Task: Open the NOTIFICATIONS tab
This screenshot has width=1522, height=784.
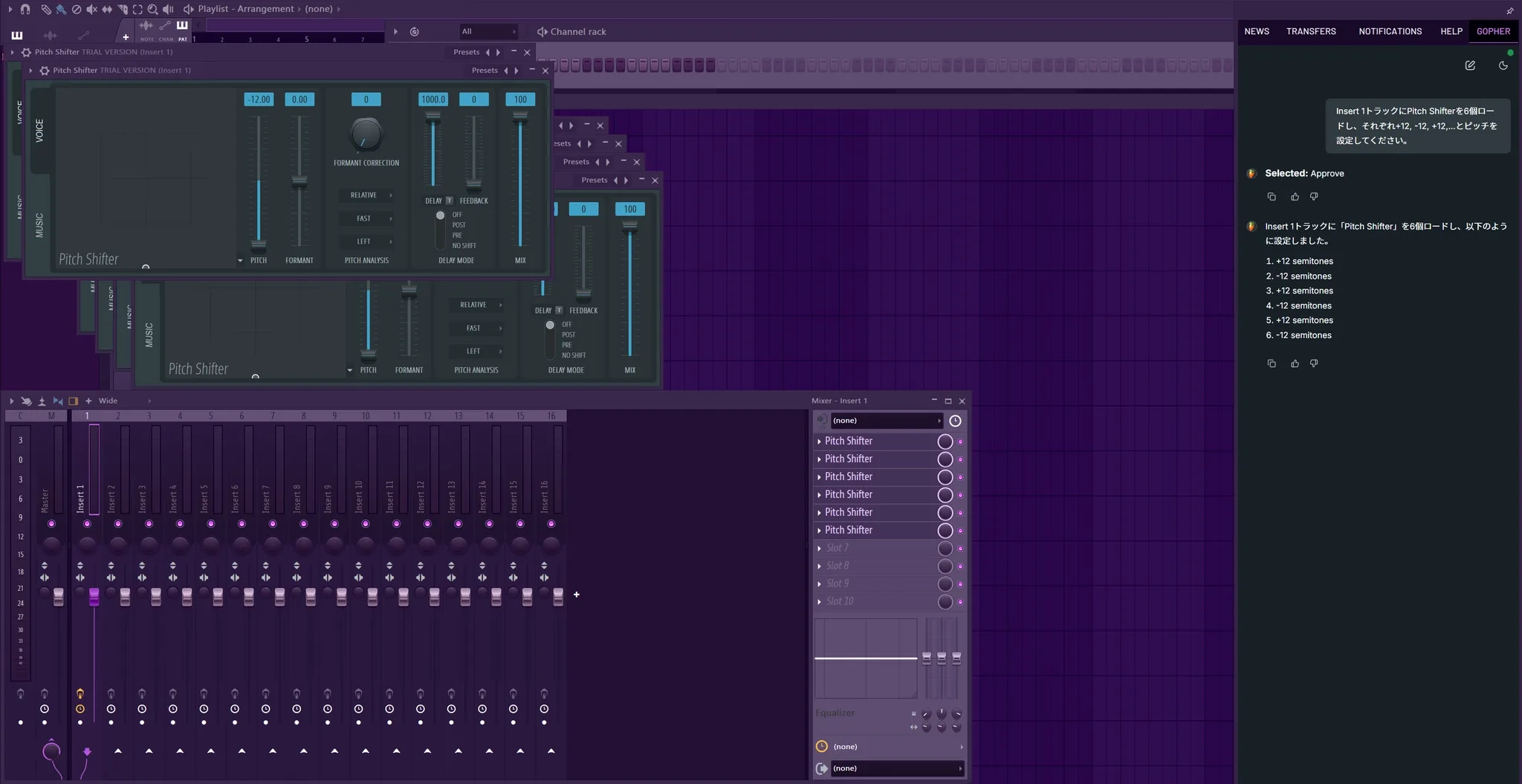Action: pos(1390,31)
